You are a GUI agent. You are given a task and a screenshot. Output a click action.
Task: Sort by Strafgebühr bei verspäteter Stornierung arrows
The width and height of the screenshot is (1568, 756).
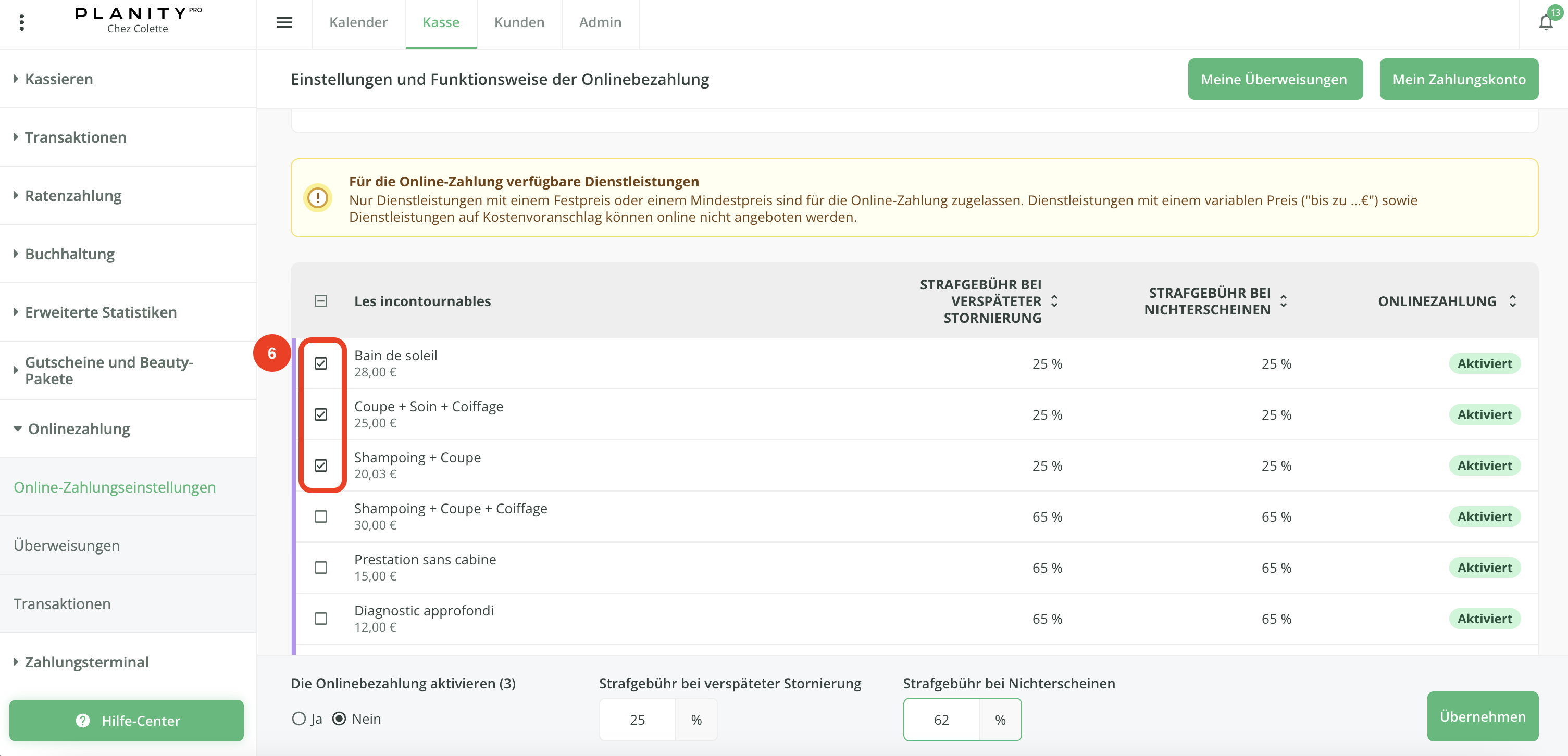click(1054, 301)
